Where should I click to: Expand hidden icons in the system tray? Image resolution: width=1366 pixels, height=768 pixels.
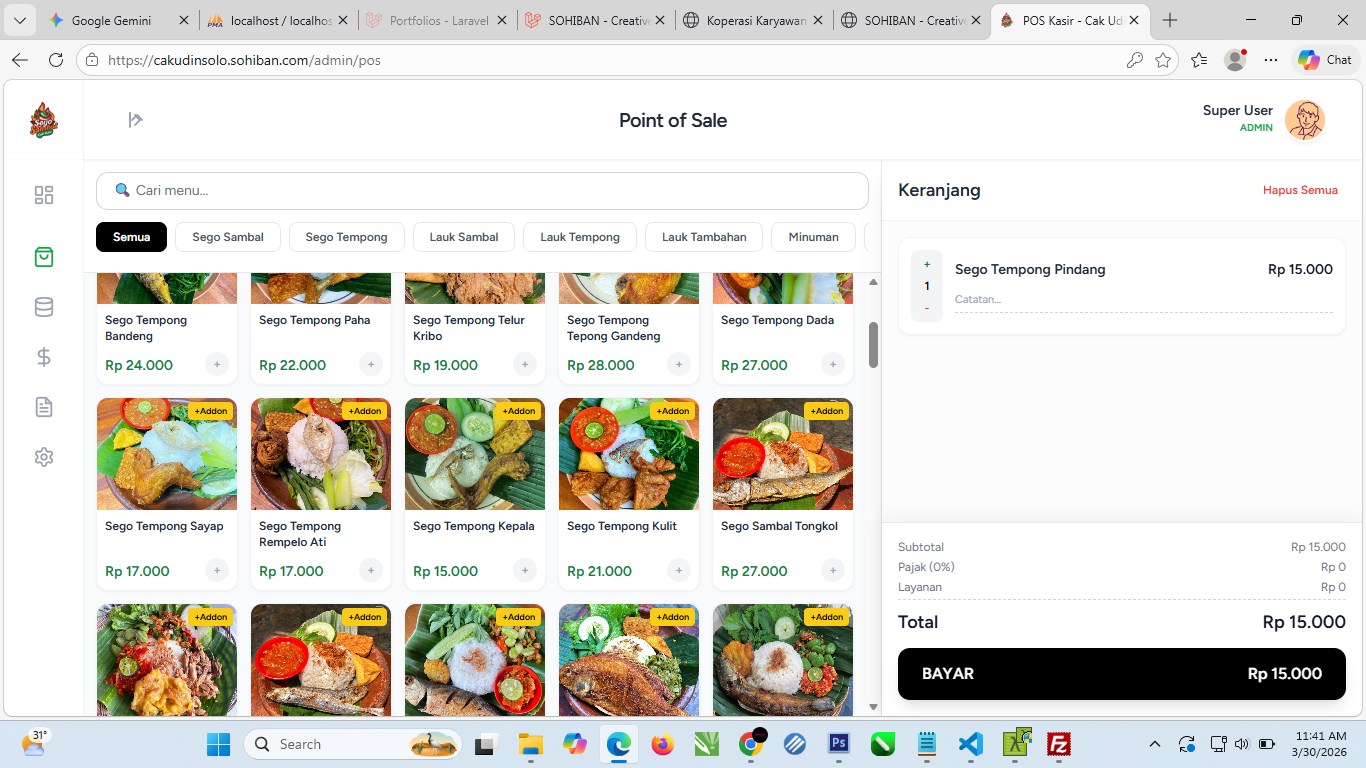pyautogui.click(x=1154, y=744)
